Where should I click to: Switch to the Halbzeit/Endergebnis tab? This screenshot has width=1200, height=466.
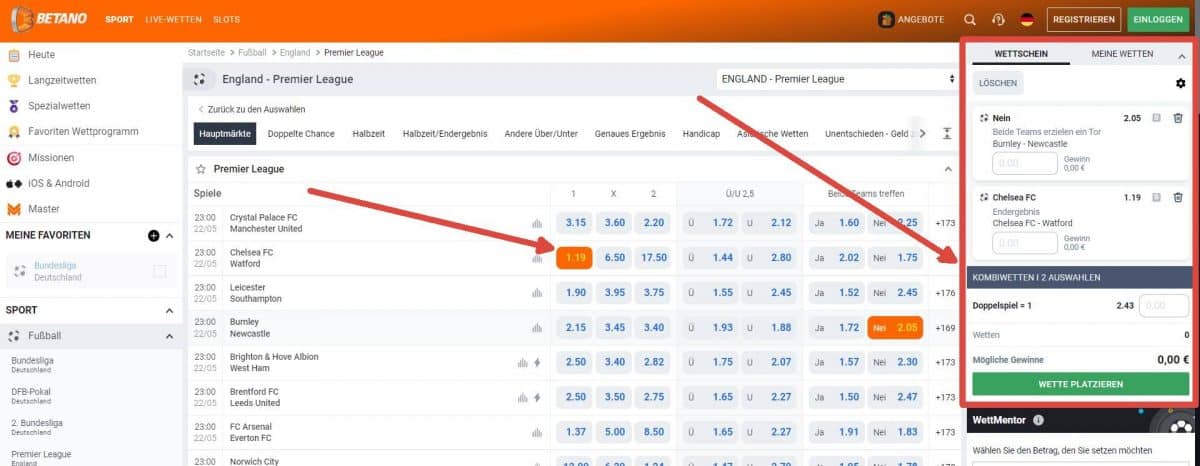click(445, 134)
